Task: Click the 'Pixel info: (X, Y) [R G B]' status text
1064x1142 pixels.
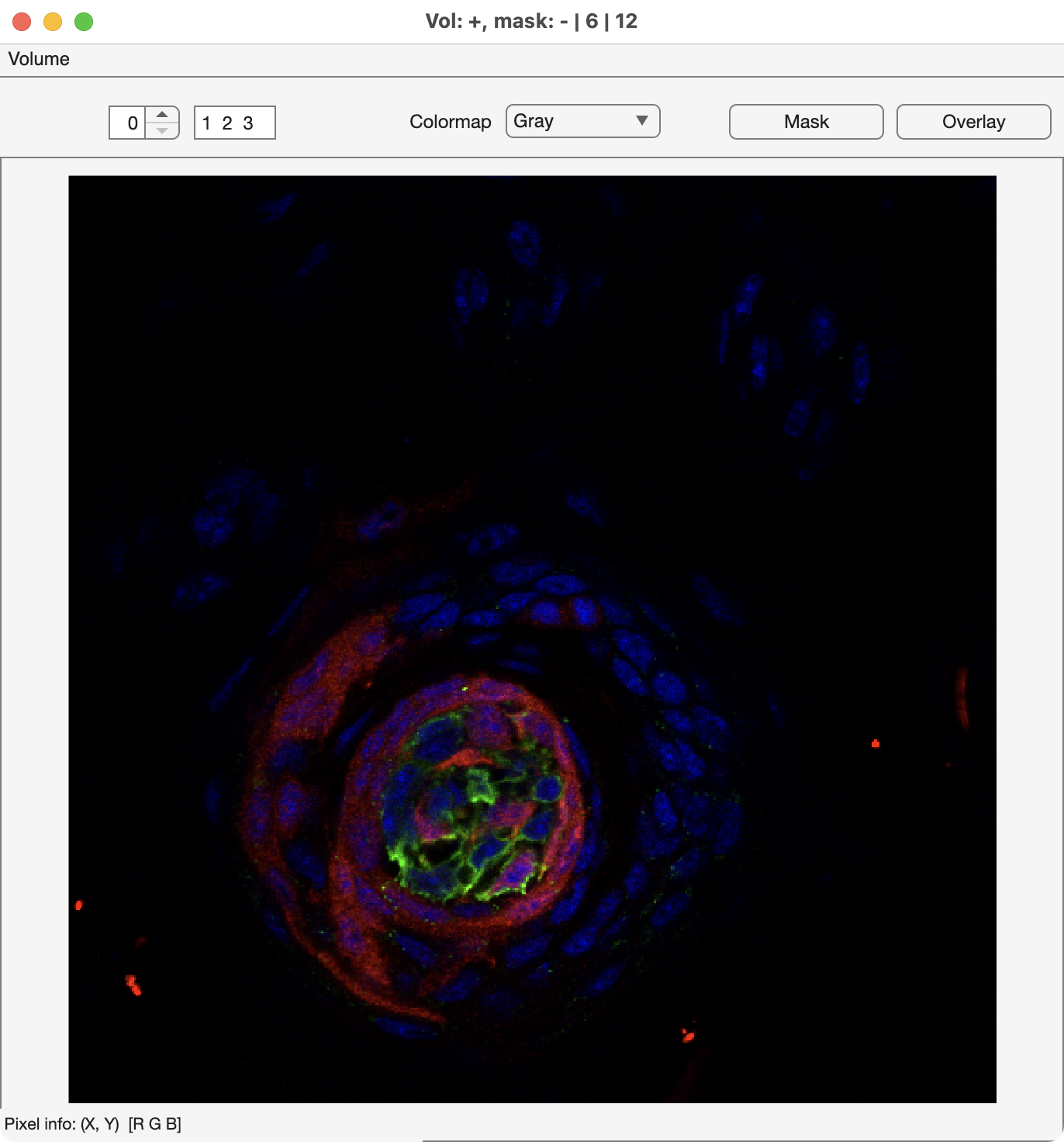Action: [x=93, y=1123]
